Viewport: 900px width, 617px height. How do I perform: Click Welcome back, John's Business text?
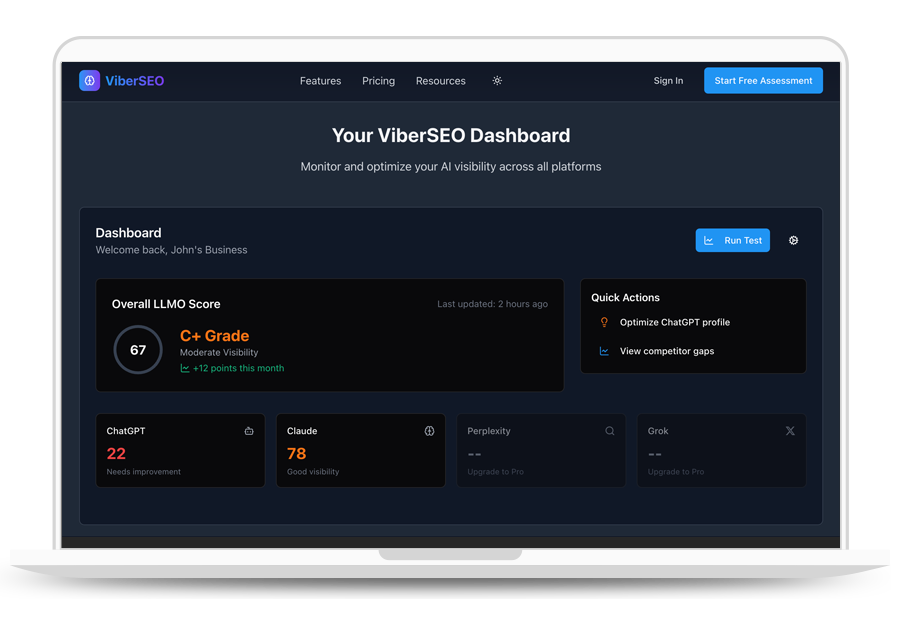coord(172,250)
